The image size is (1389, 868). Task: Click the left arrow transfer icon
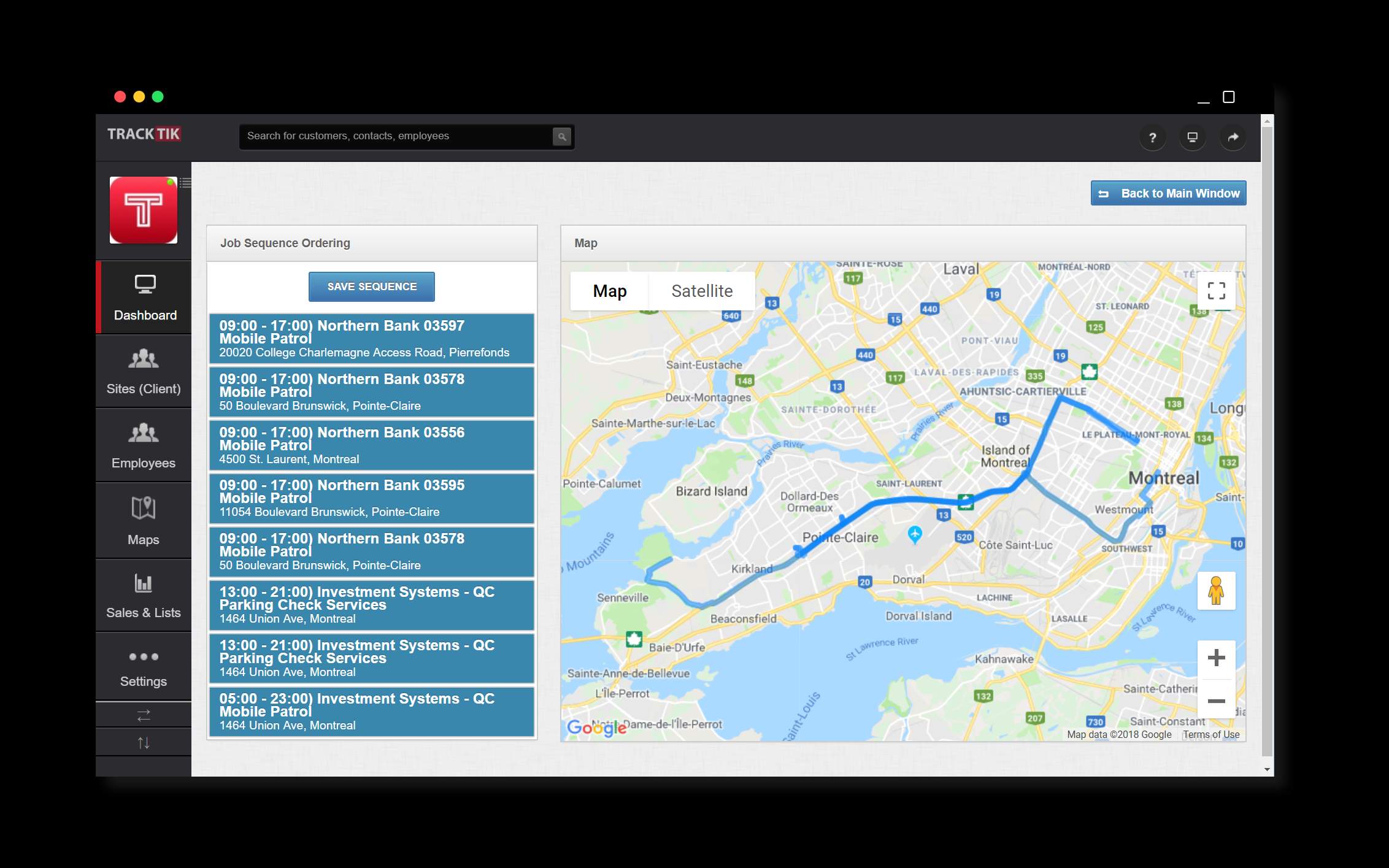click(x=143, y=715)
